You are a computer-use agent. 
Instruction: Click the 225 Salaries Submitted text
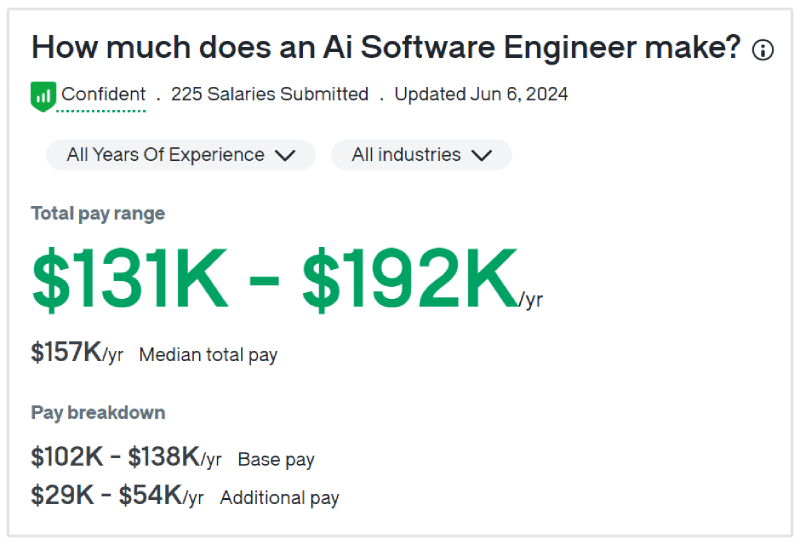tap(269, 95)
